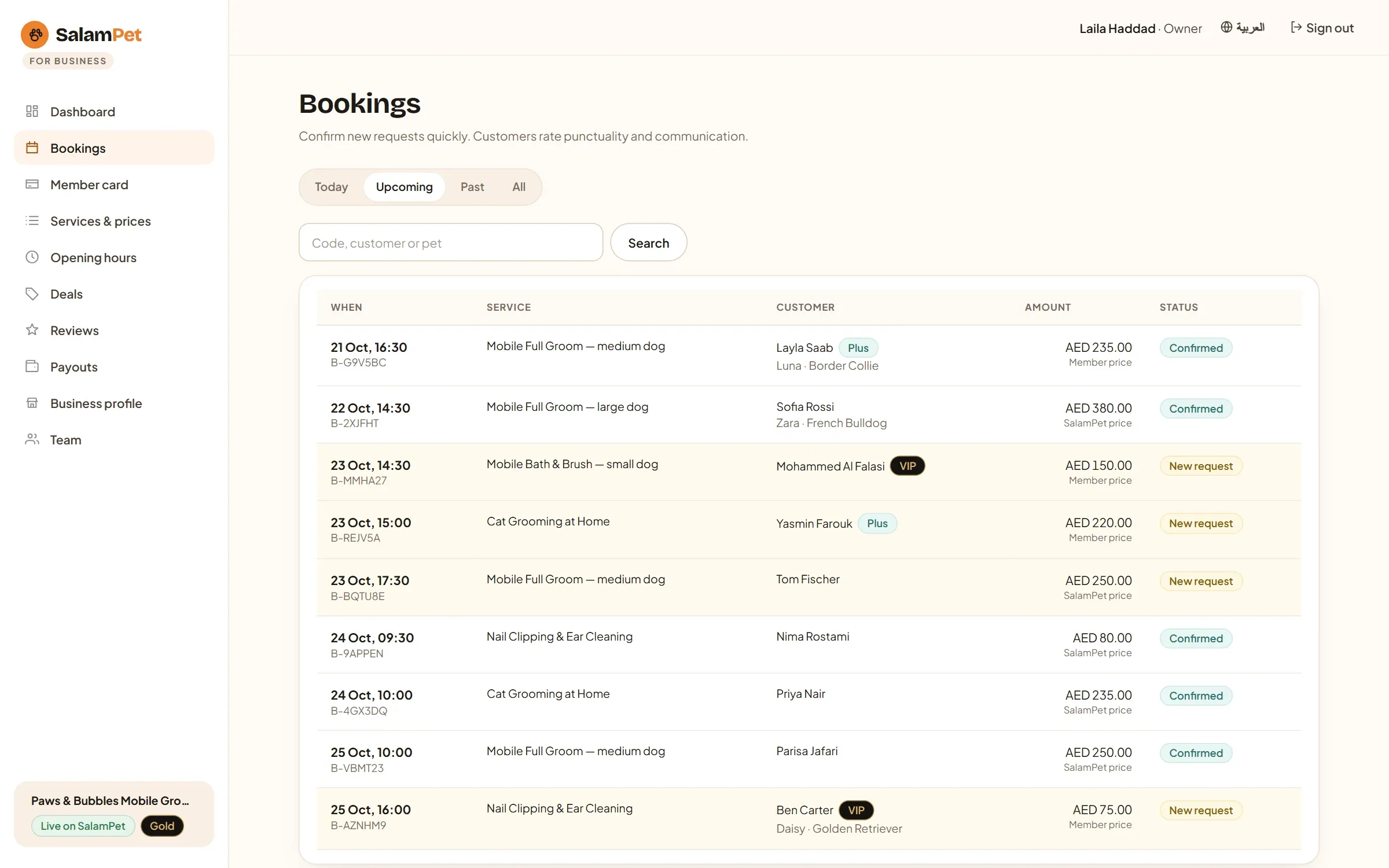The width and height of the screenshot is (1389, 868).
Task: Click the Payouts wallet icon
Action: coord(32,366)
